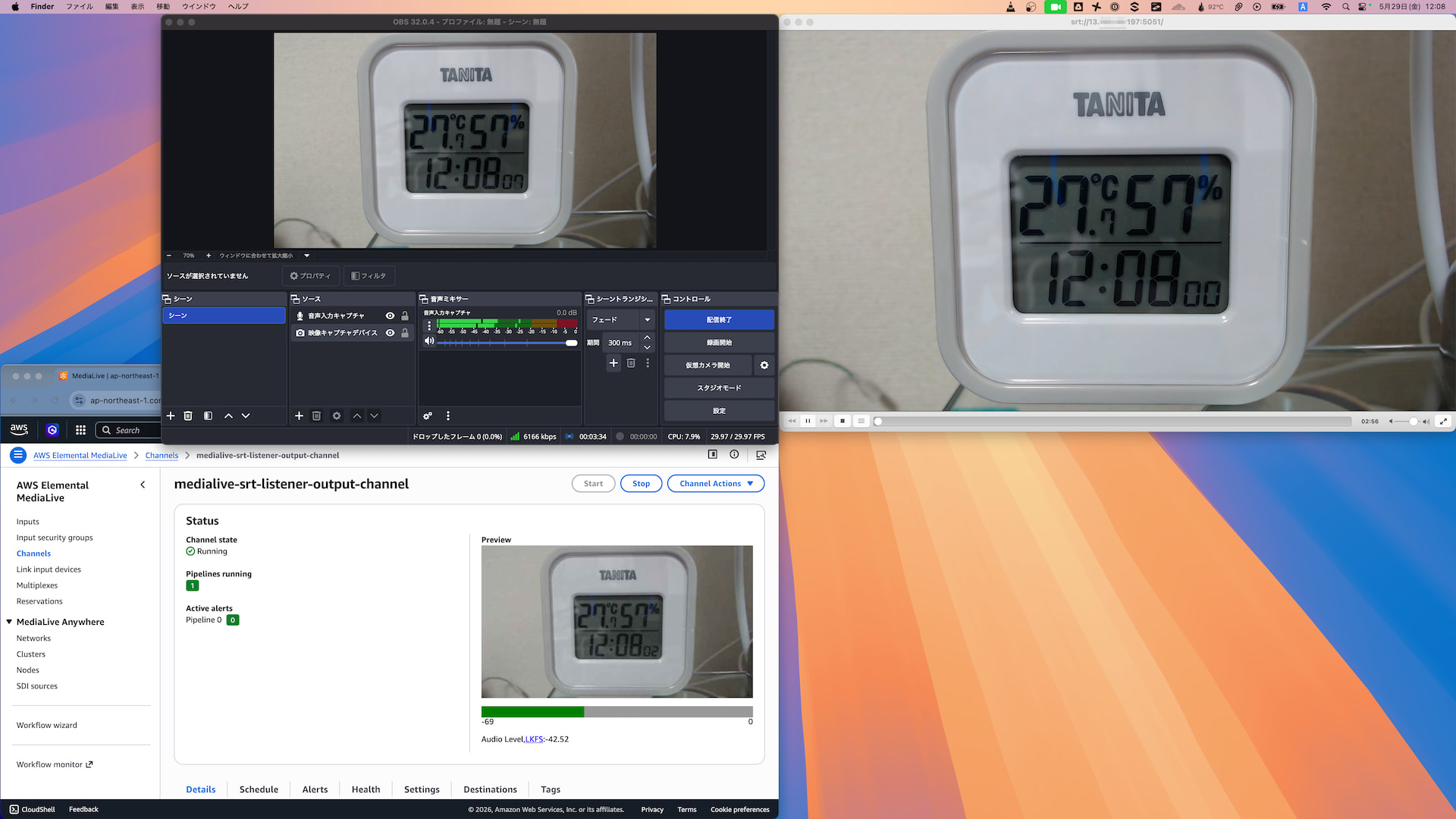Start recording in OBS controls
This screenshot has height=819, width=1456.
[x=719, y=343]
